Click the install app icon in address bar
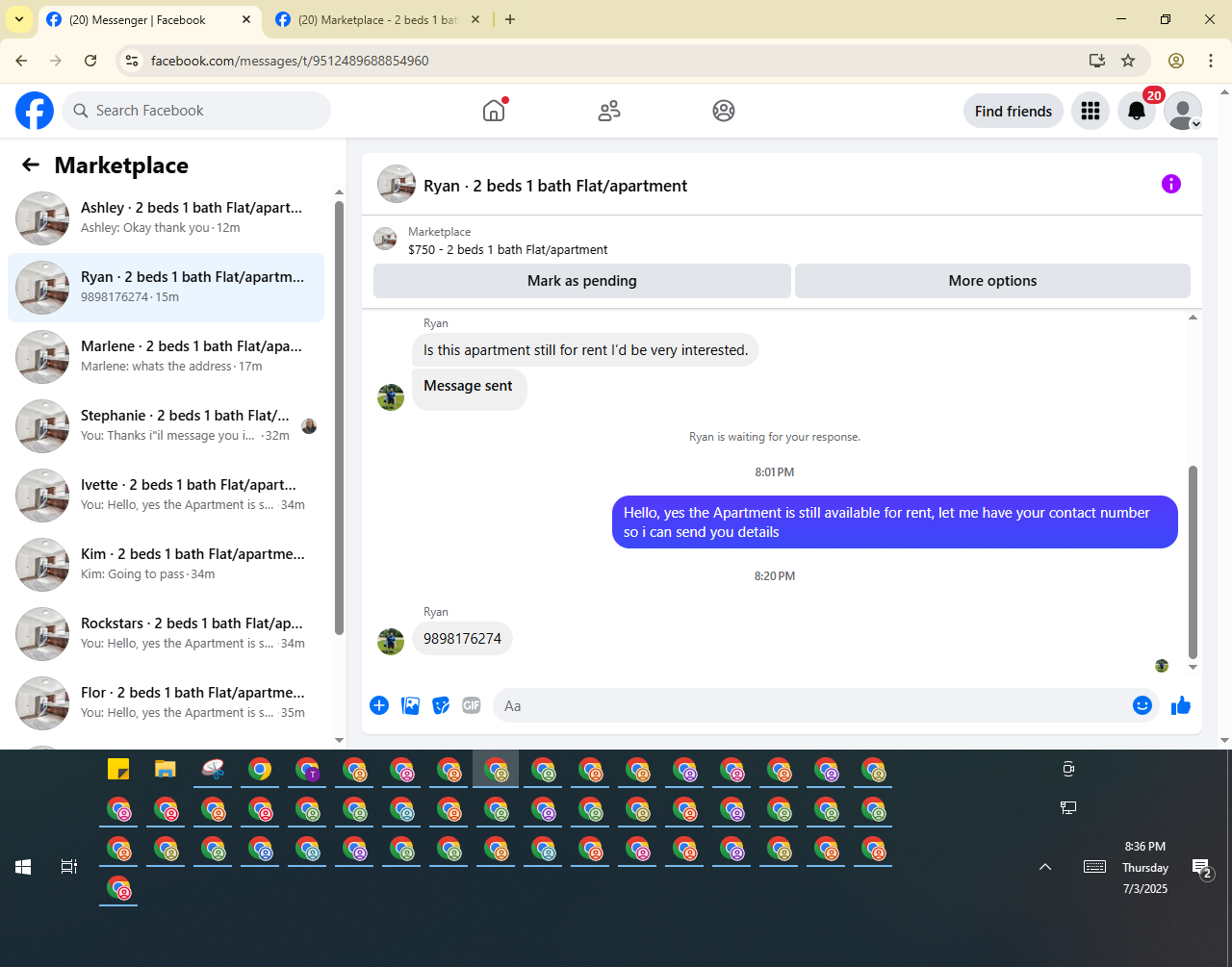The height and width of the screenshot is (967, 1232). coord(1096,61)
